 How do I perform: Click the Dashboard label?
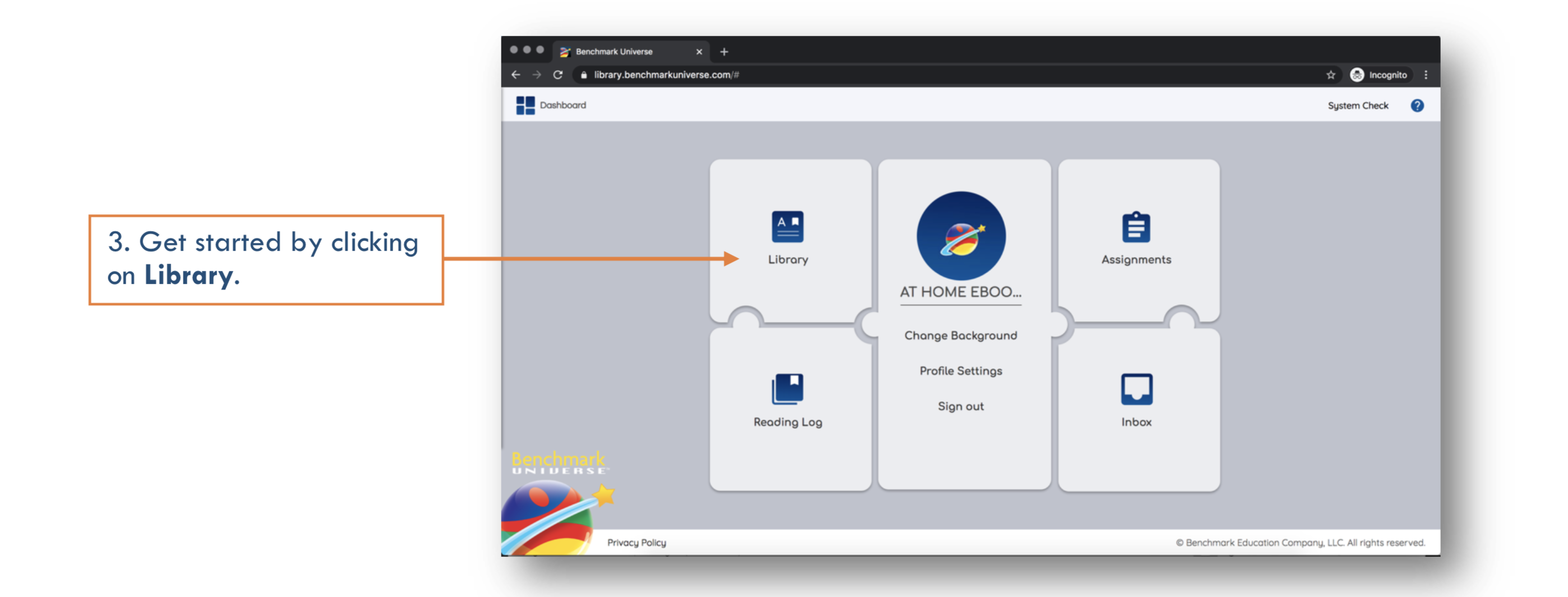[x=563, y=105]
